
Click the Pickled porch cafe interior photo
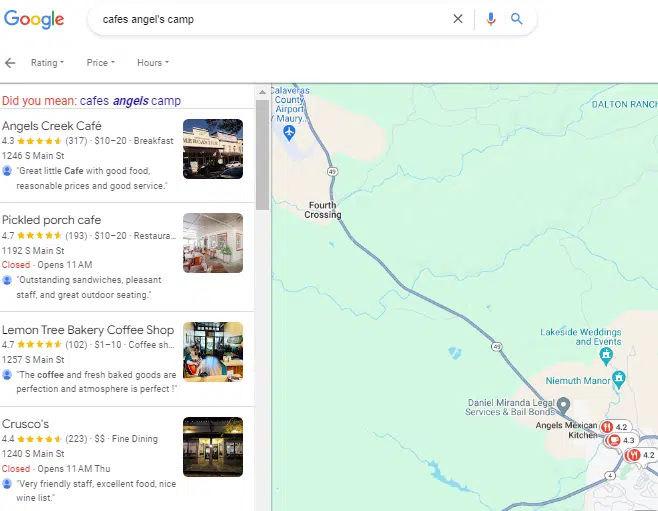(213, 243)
